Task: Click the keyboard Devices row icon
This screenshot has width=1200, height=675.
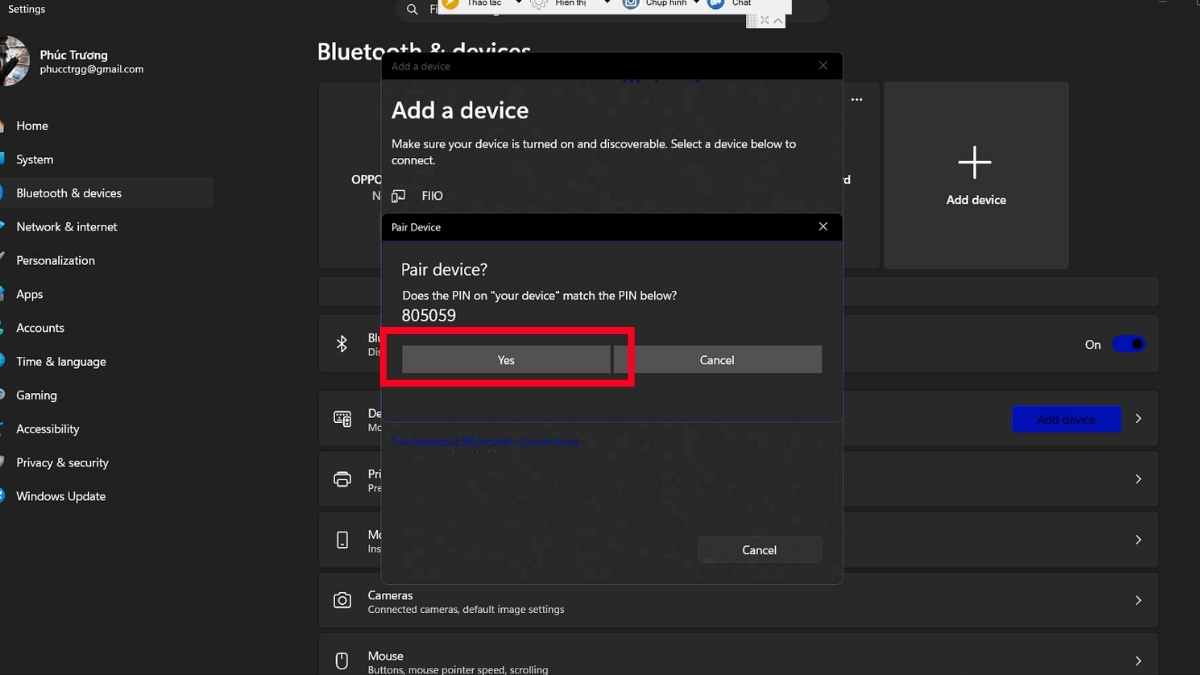Action: 342,419
